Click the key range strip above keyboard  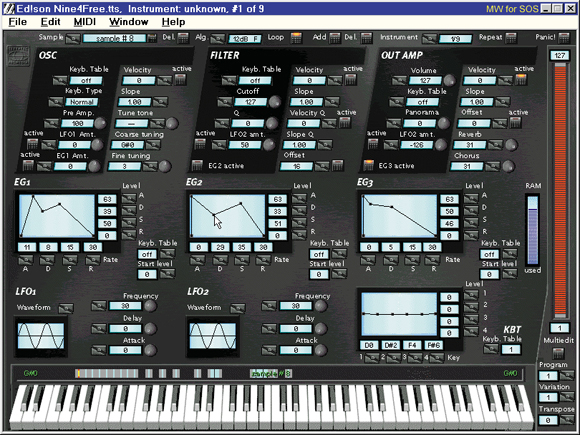(267, 374)
